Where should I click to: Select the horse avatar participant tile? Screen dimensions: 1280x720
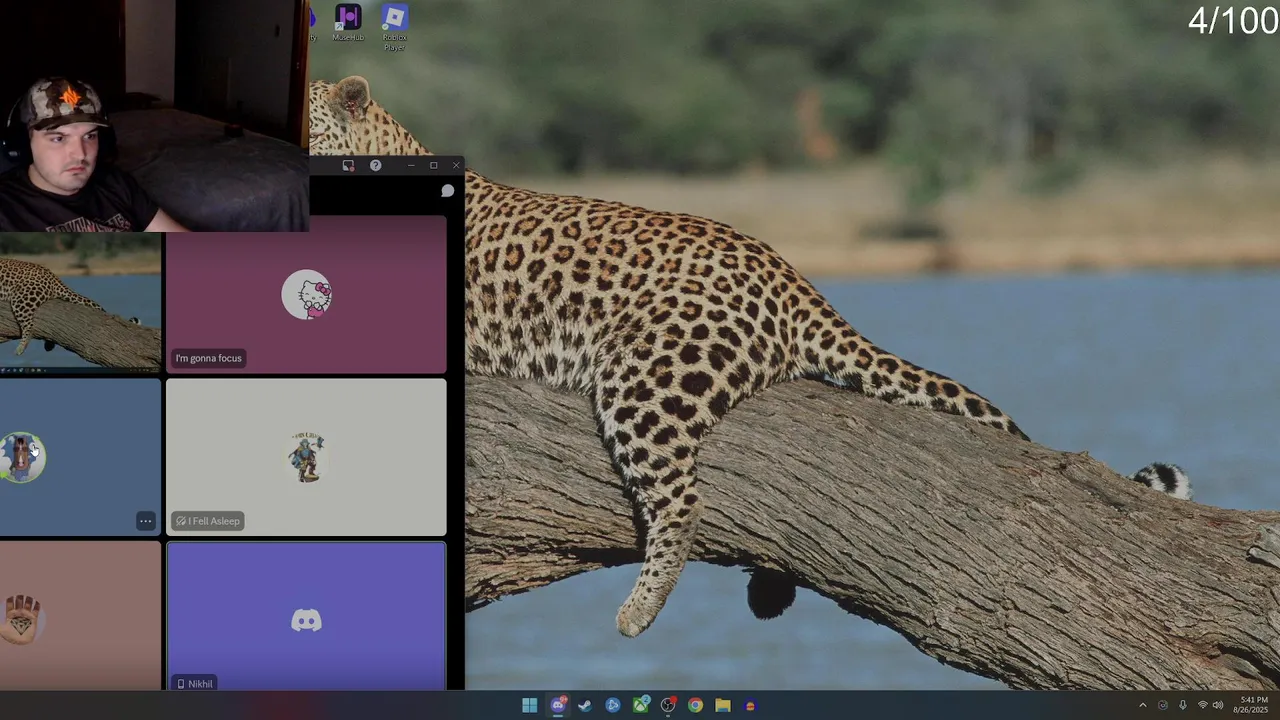point(80,456)
